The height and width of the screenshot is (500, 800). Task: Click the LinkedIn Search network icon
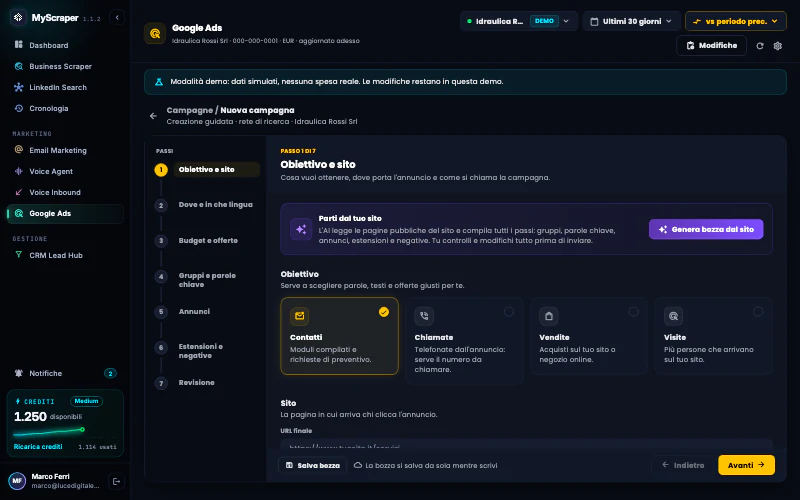click(x=19, y=87)
